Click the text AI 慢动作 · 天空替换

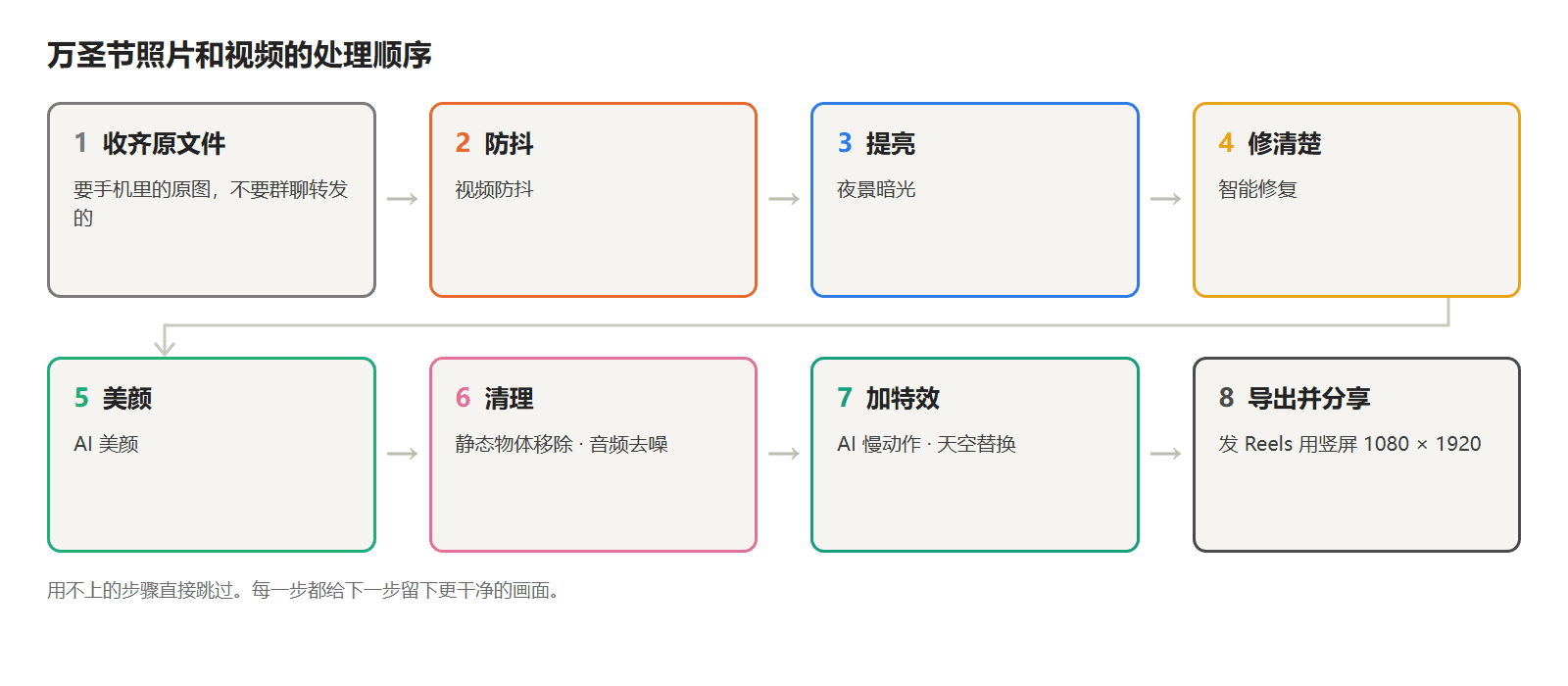pyautogui.click(x=926, y=445)
